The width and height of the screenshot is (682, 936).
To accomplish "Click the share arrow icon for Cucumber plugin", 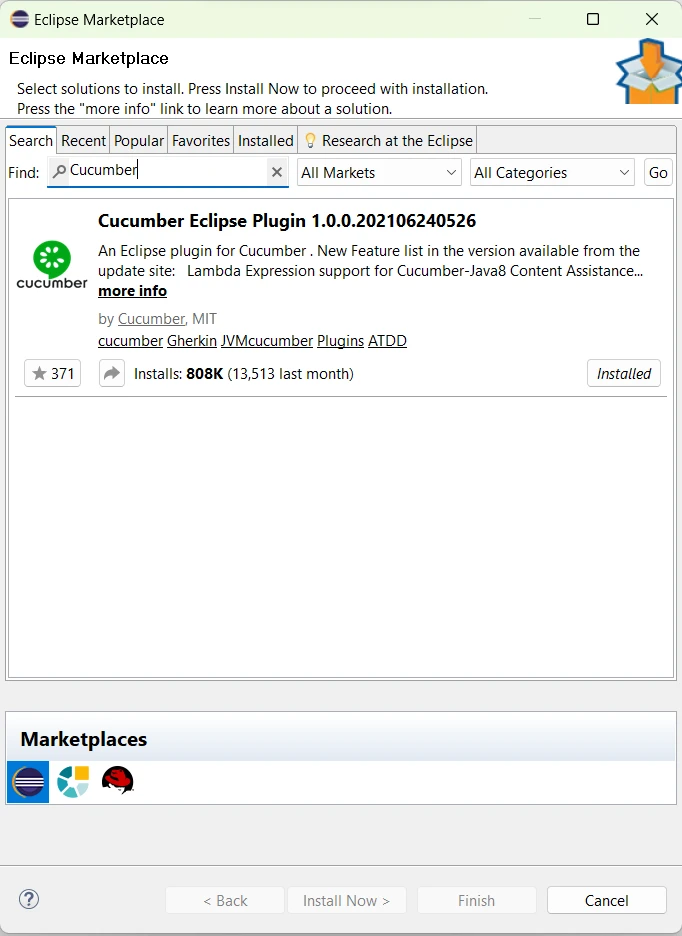I will coord(112,374).
